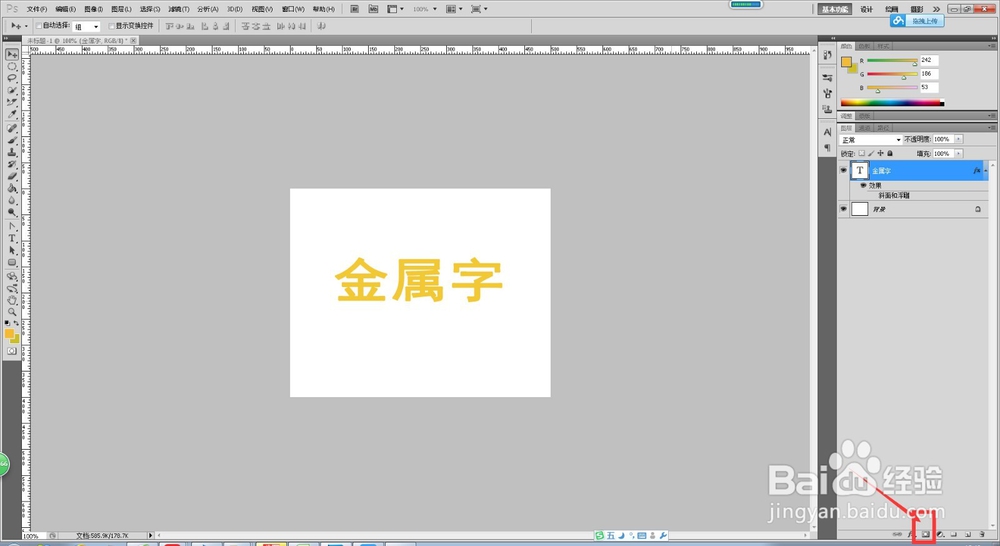Select the Quick Selection tool

point(12,90)
